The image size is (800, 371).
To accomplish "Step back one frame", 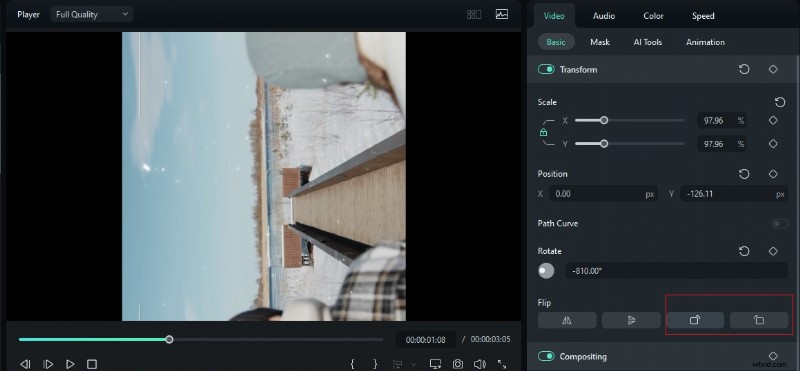I will click(24, 364).
